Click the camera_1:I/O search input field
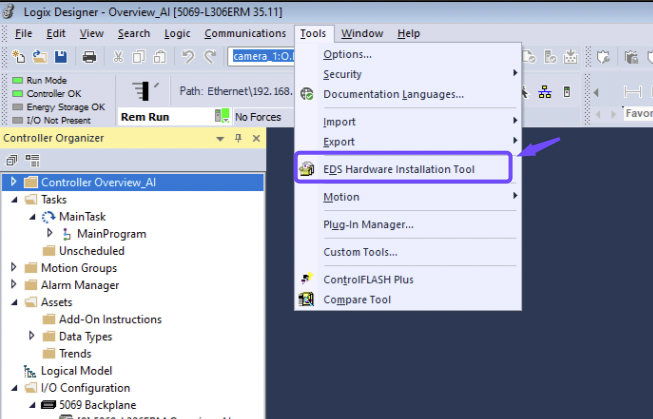 (260, 56)
